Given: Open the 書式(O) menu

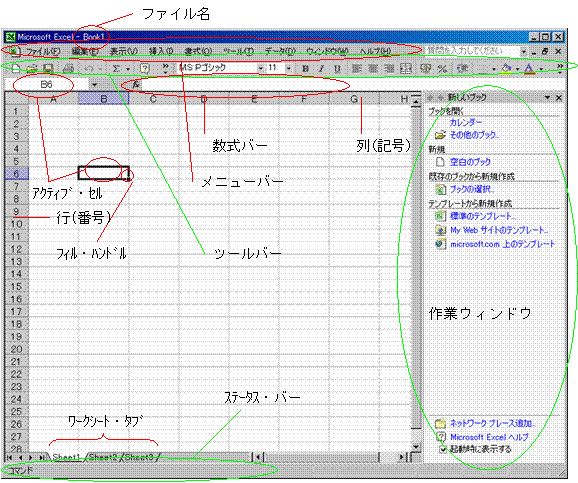Looking at the screenshot, I should pyautogui.click(x=198, y=51).
